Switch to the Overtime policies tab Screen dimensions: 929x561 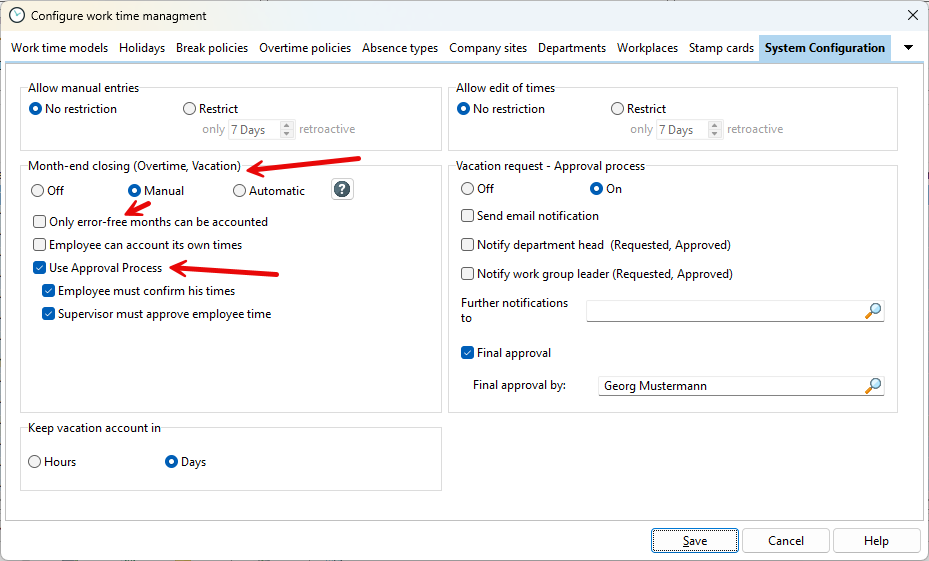[x=305, y=48]
